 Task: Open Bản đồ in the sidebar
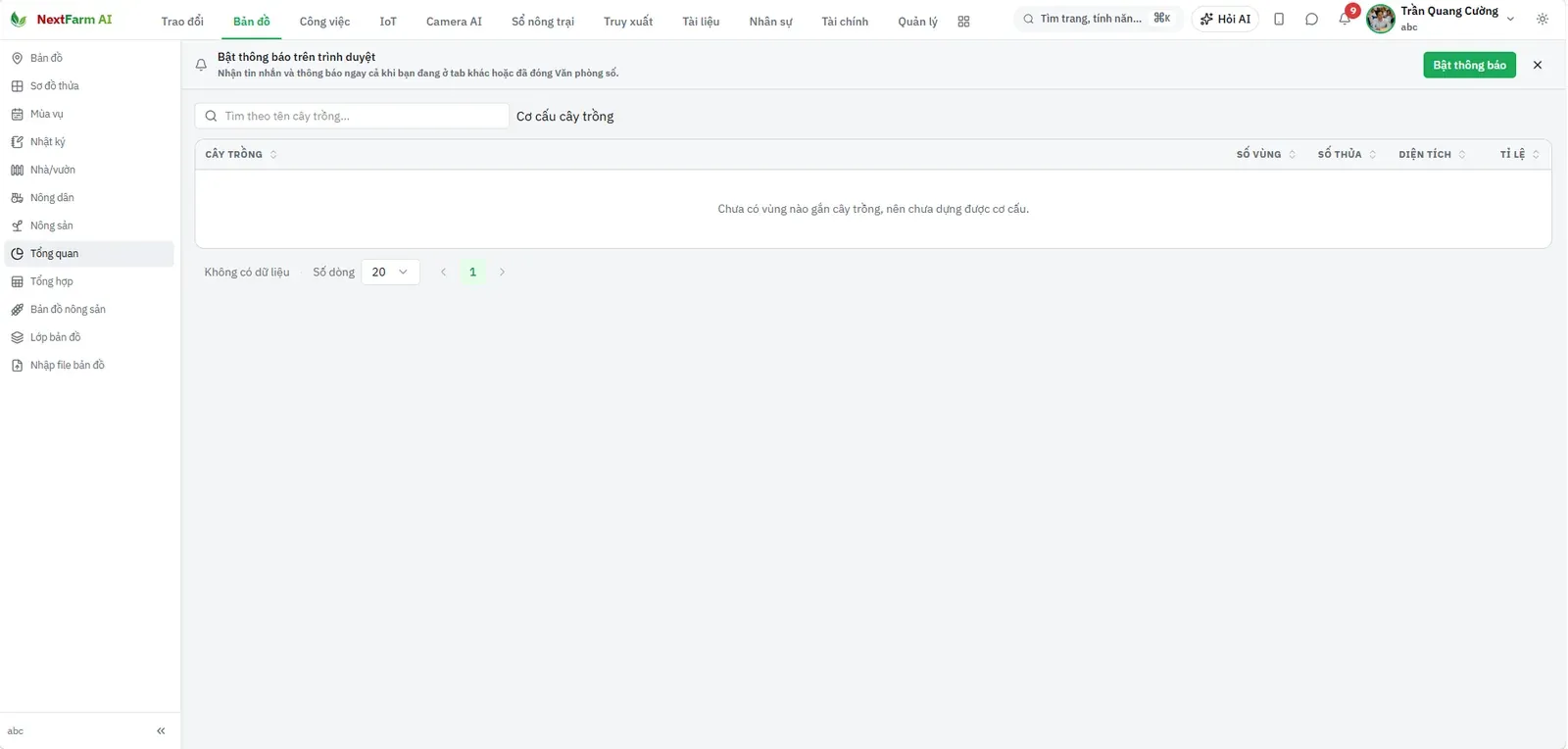pyautogui.click(x=89, y=58)
